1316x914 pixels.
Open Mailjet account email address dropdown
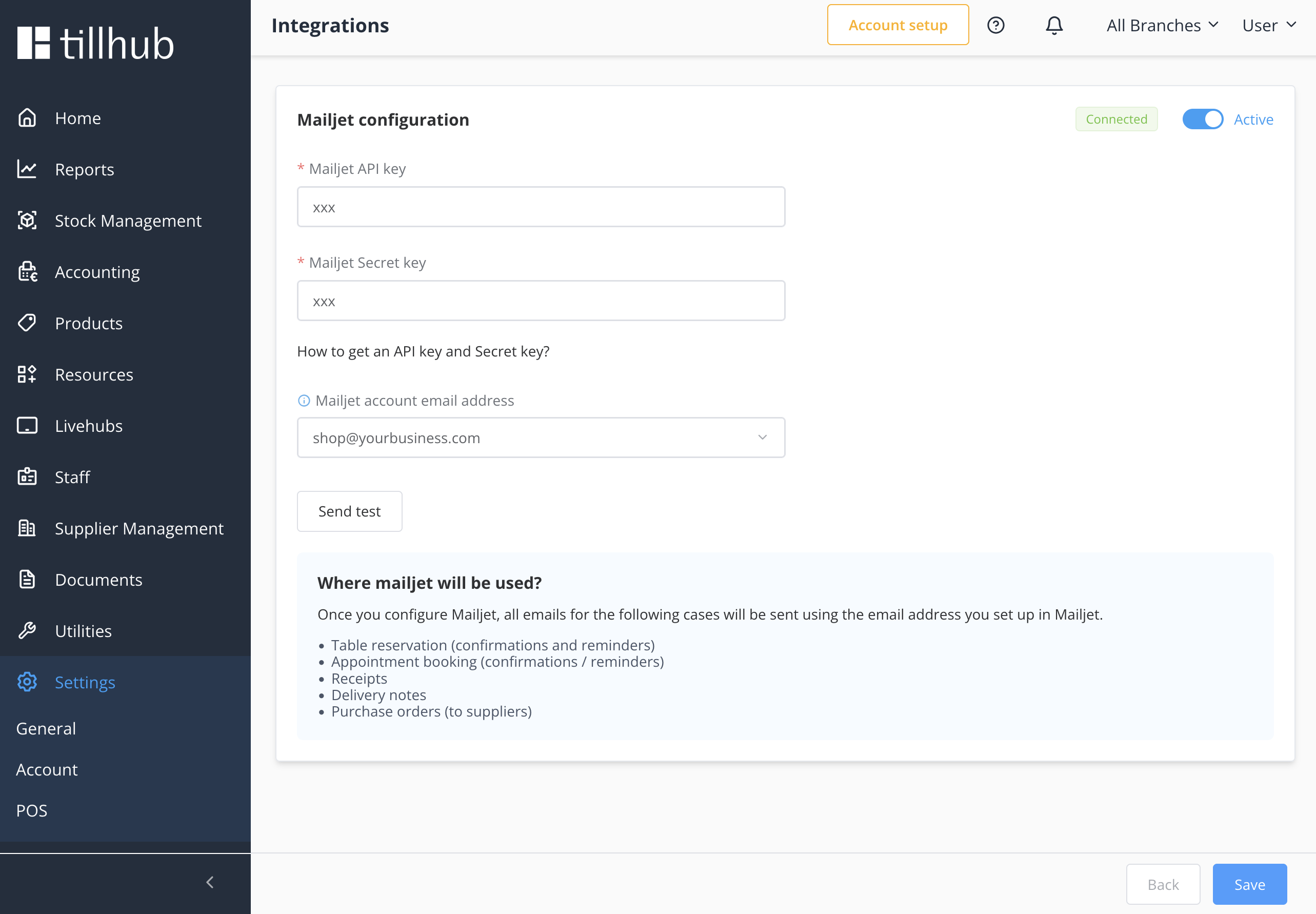541,438
